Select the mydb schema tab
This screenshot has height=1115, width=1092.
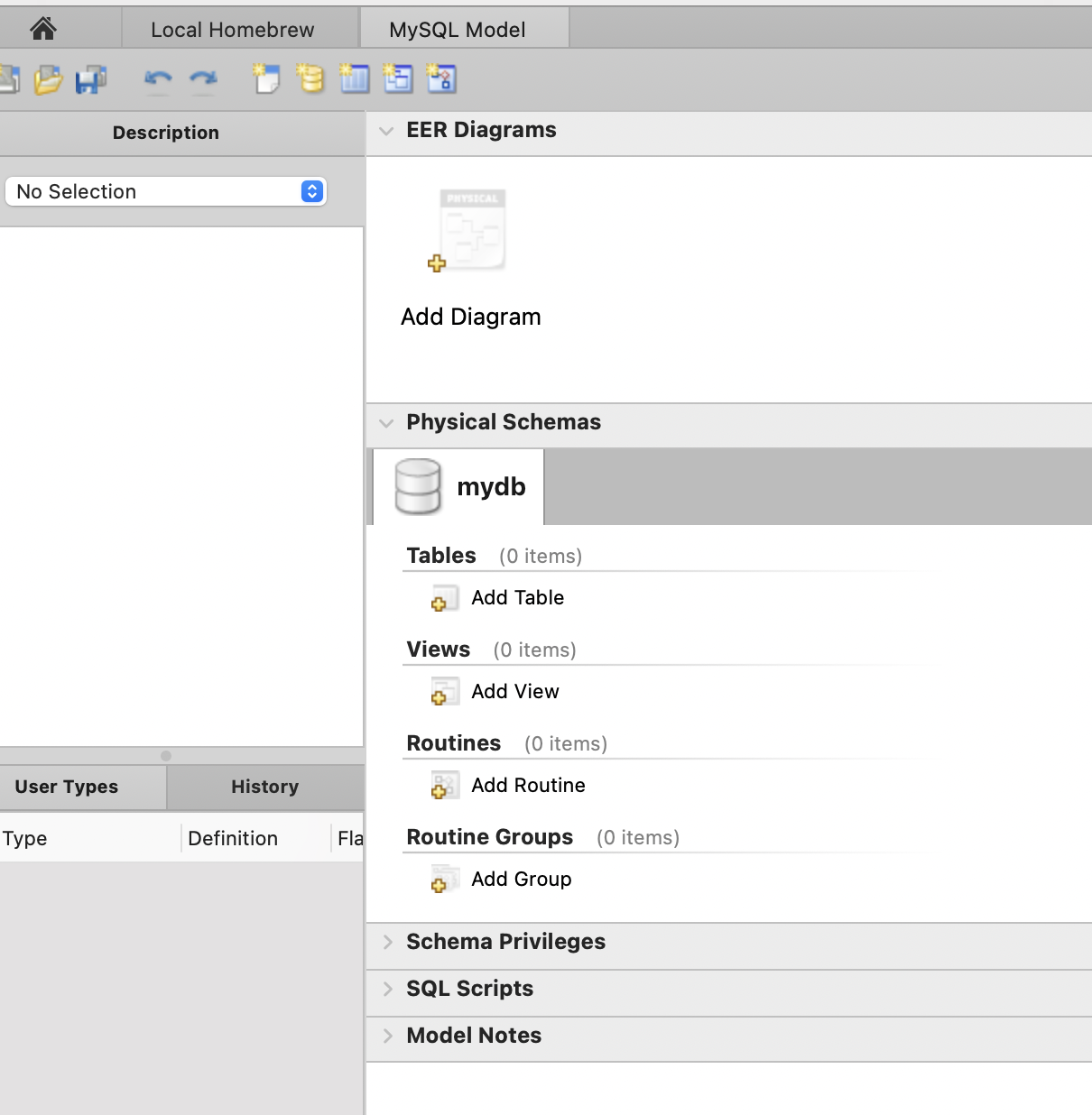(x=459, y=487)
